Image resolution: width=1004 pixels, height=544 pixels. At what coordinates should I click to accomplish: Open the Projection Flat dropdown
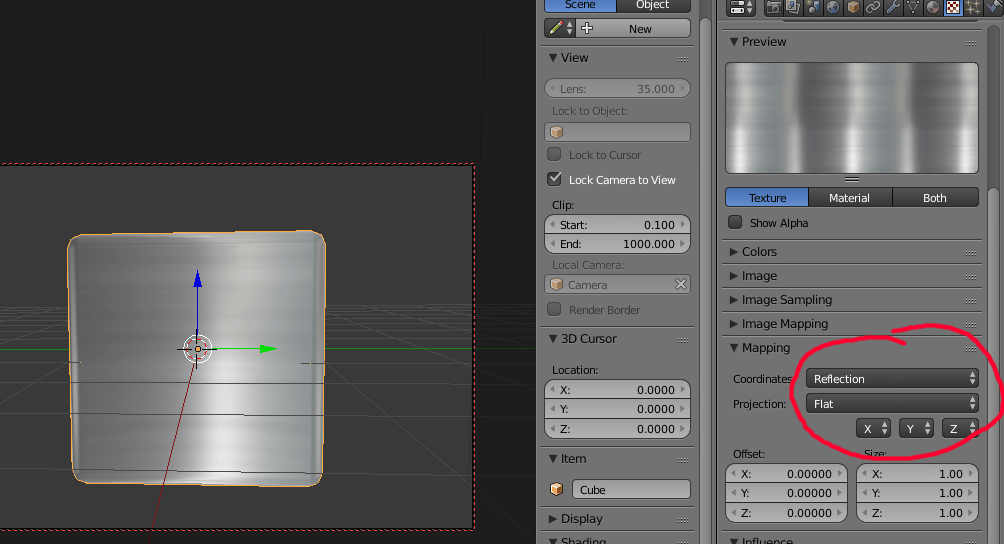pyautogui.click(x=892, y=403)
